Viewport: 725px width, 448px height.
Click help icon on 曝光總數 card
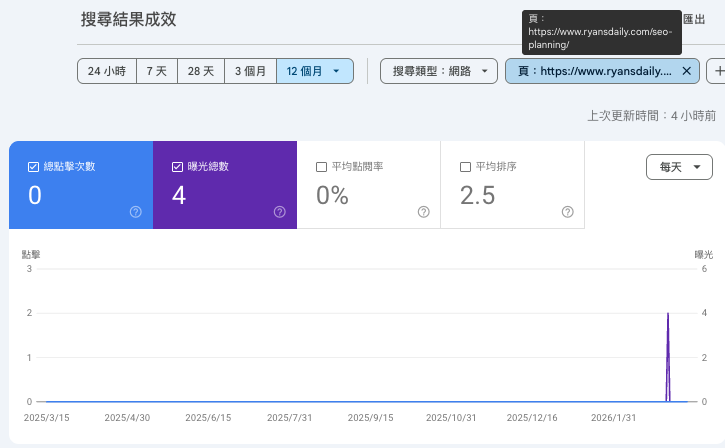(279, 212)
